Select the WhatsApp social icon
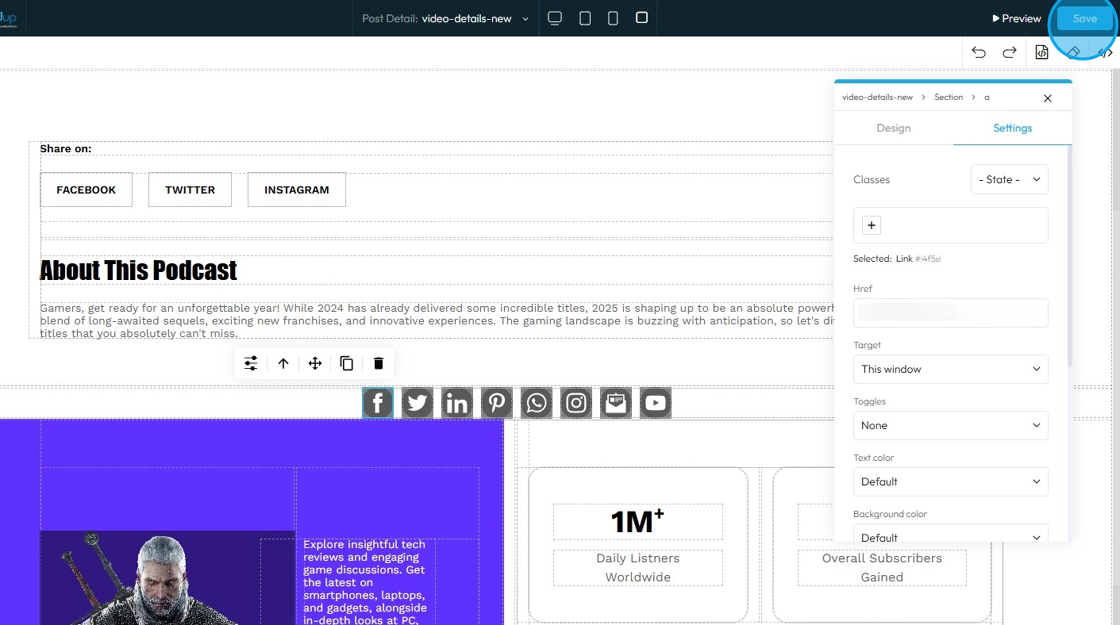This screenshot has height=625, width=1120. [536, 403]
